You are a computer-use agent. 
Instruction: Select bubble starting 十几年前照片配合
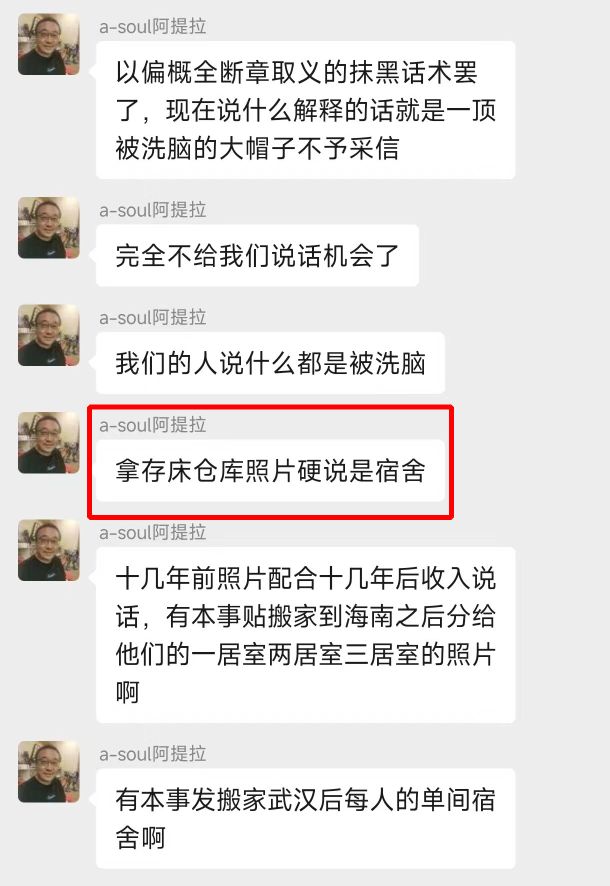[x=306, y=635]
